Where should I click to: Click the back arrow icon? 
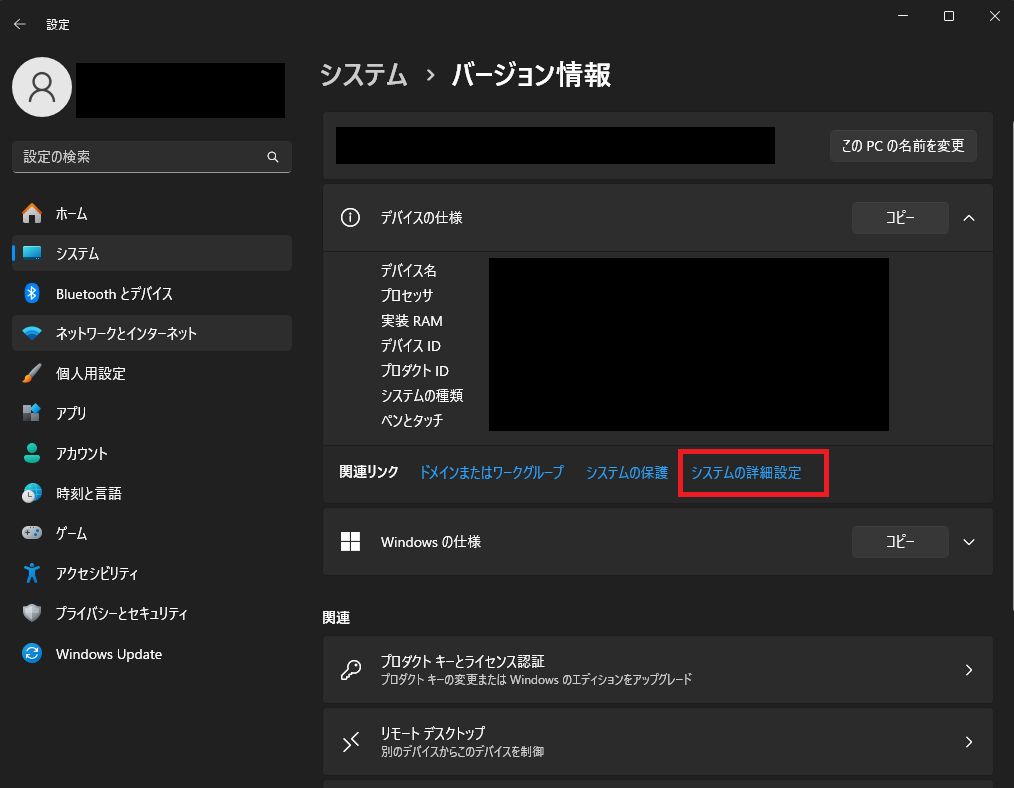click(x=20, y=24)
